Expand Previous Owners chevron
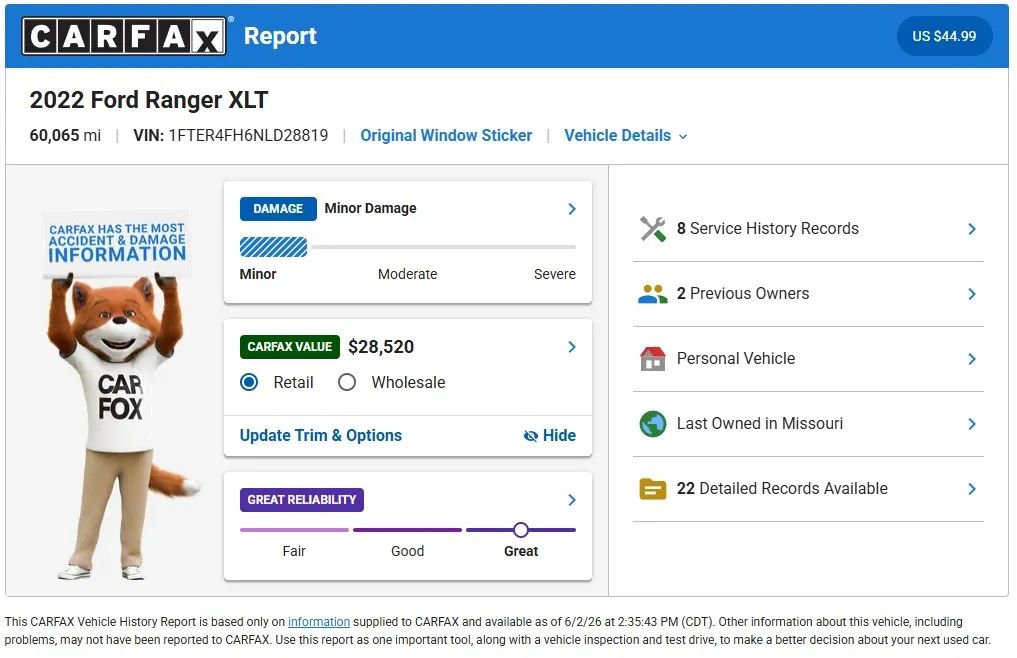Image resolution: width=1017 pixels, height=658 pixels. click(x=972, y=294)
